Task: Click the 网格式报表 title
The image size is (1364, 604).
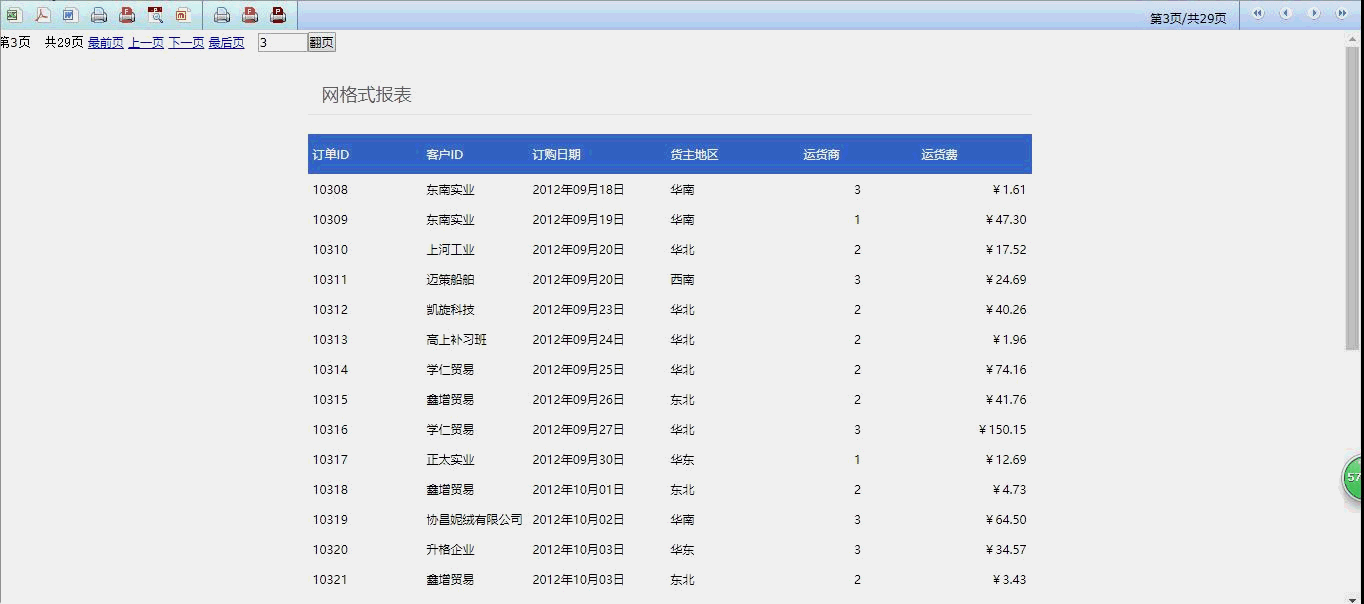Action: (x=366, y=95)
